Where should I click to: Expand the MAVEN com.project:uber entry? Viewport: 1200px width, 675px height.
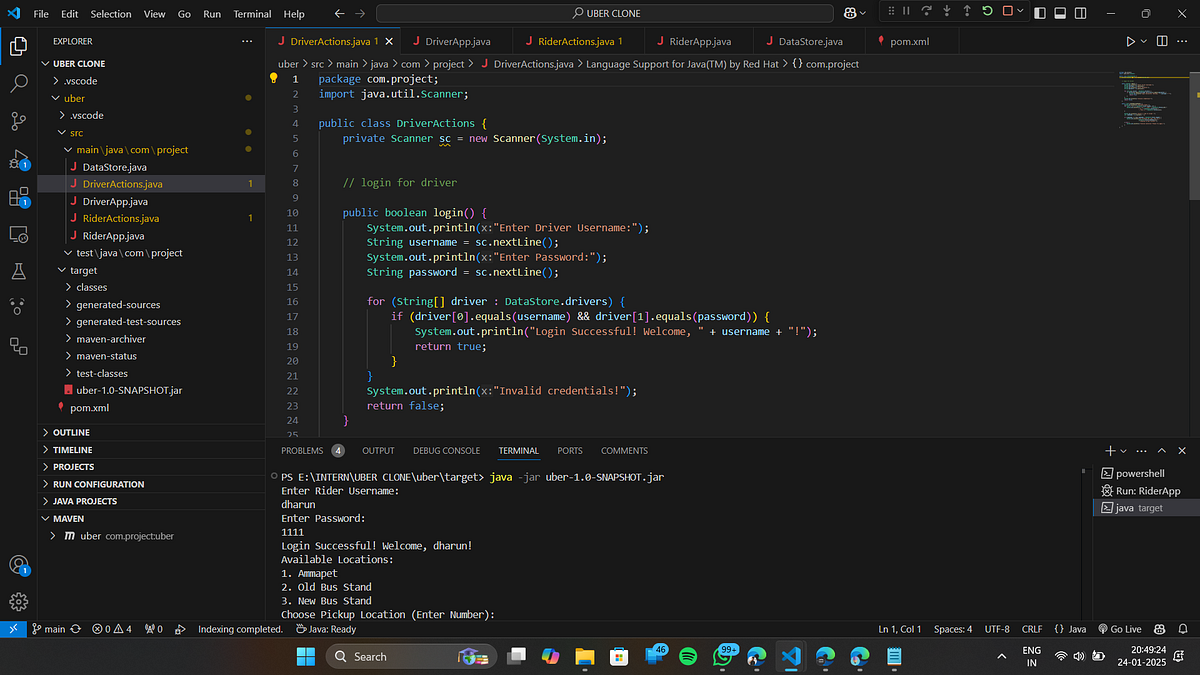point(52,535)
